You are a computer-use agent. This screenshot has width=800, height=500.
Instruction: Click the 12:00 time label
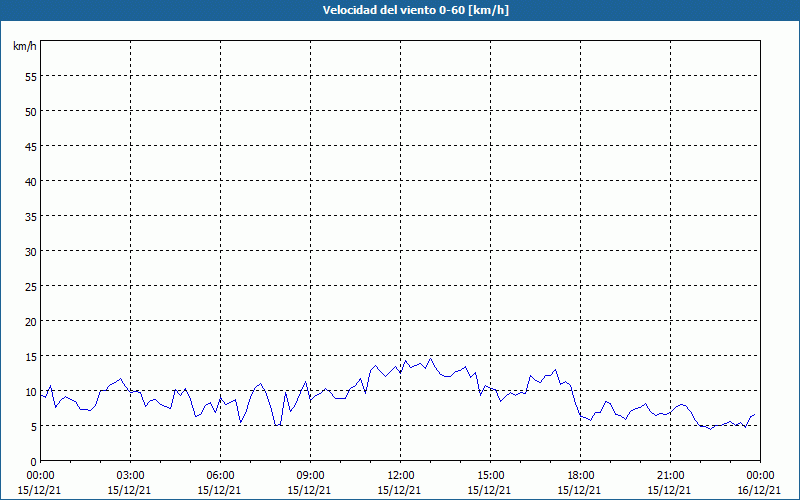point(401,476)
